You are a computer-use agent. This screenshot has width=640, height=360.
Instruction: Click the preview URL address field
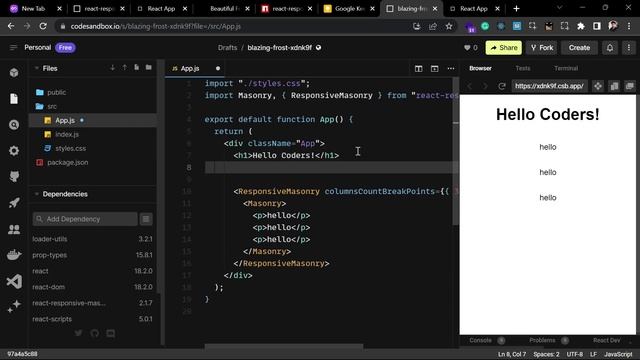(x=549, y=86)
